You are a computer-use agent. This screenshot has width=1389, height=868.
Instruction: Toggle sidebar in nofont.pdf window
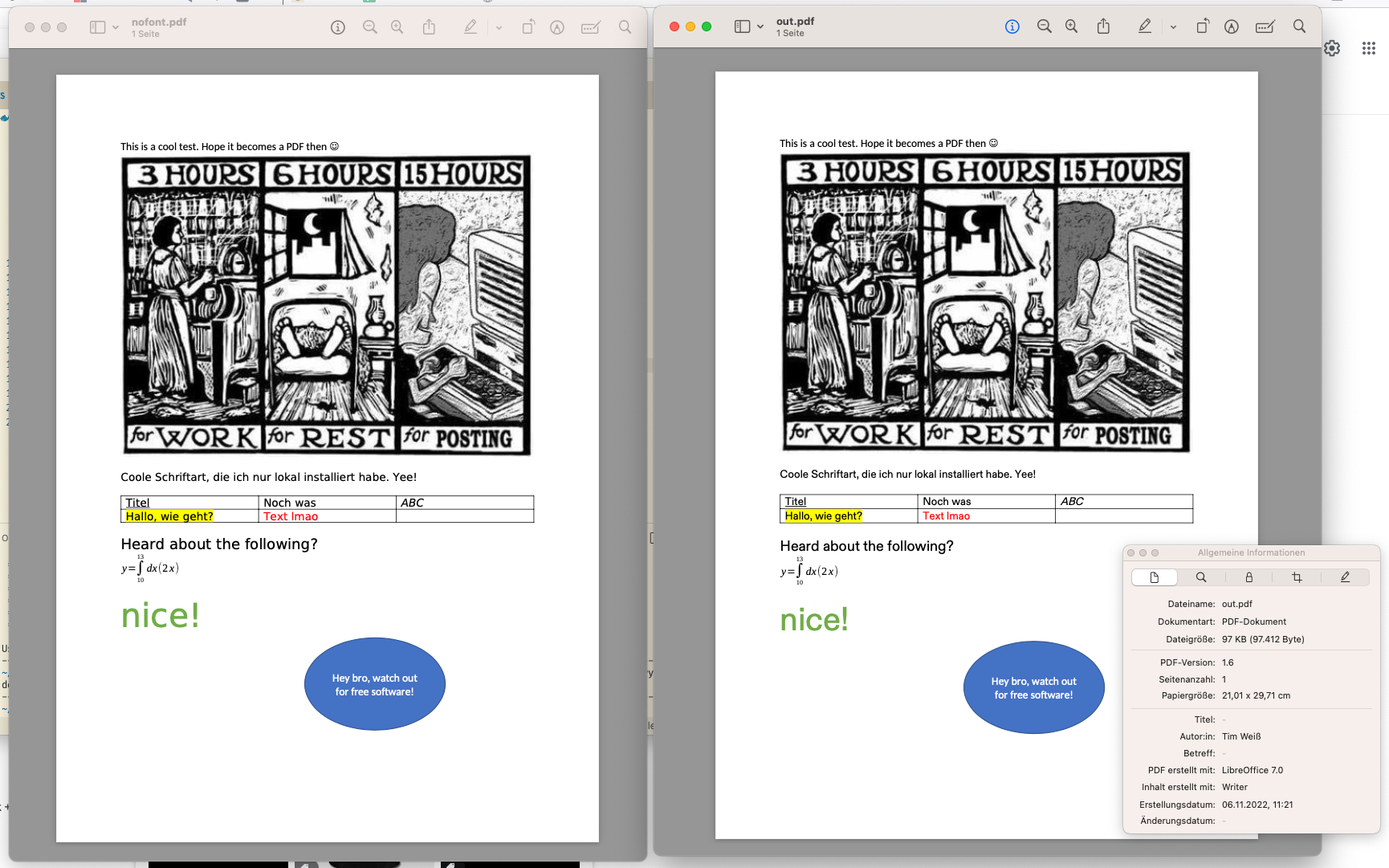[x=98, y=27]
